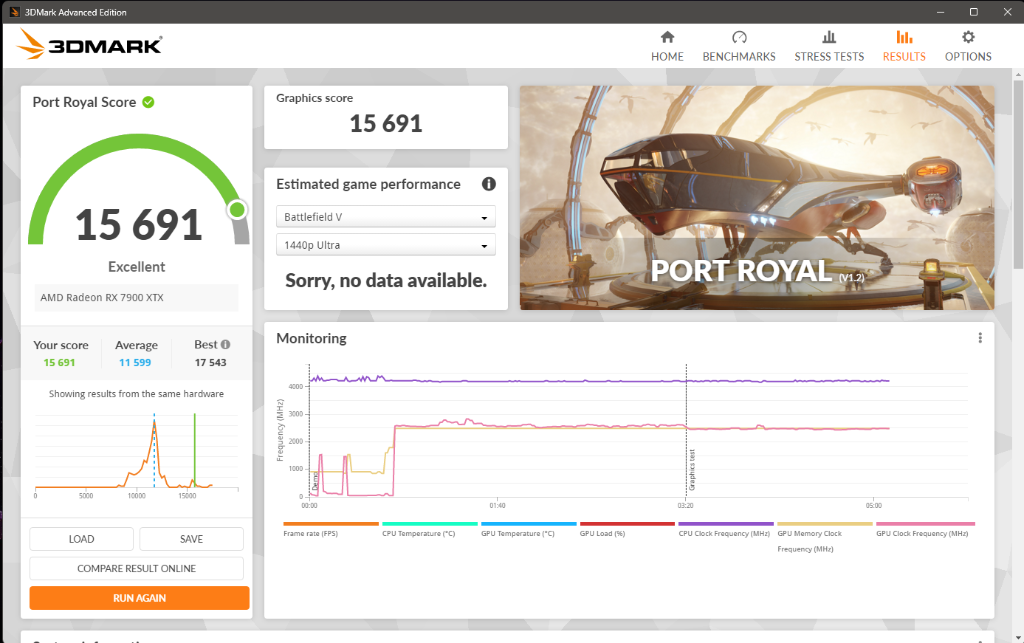
Task: Click the 'Sorry, no data available.' message
Action: 386,281
